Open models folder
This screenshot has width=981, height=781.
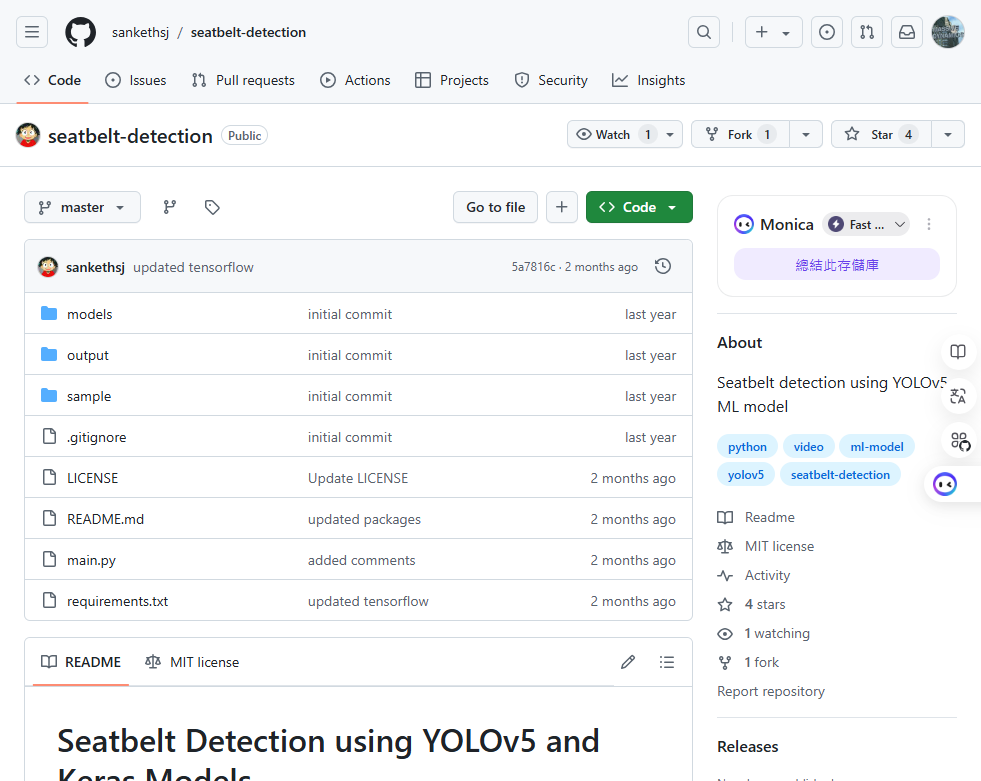[89, 314]
